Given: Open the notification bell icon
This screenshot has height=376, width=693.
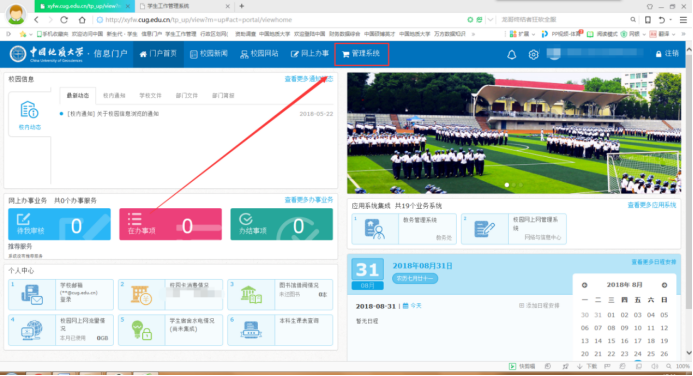Looking at the screenshot, I should (511, 54).
